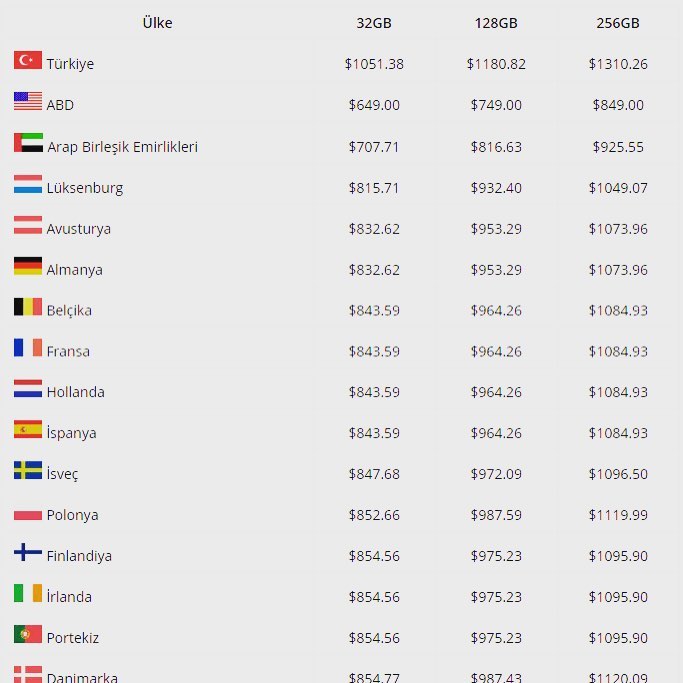Screen dimensions: 683x683
Task: Click the İrlanda country label
Action: pos(69,596)
